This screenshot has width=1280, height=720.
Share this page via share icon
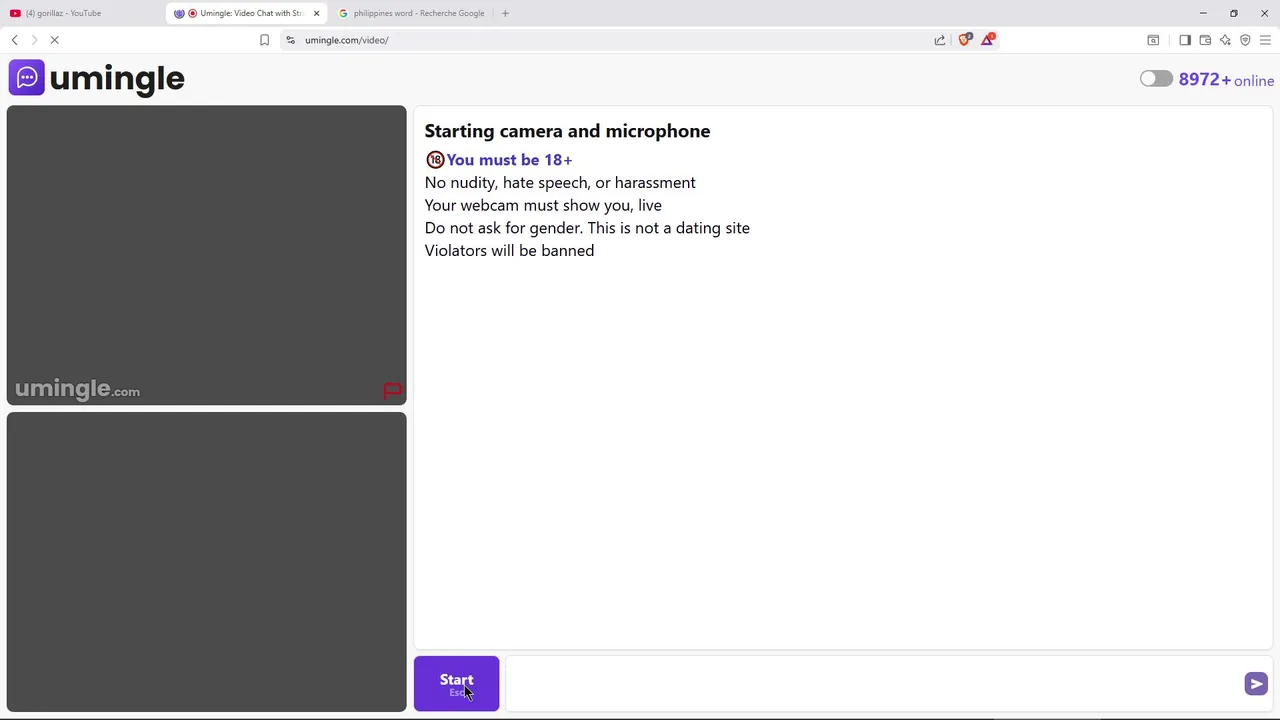pyautogui.click(x=940, y=40)
